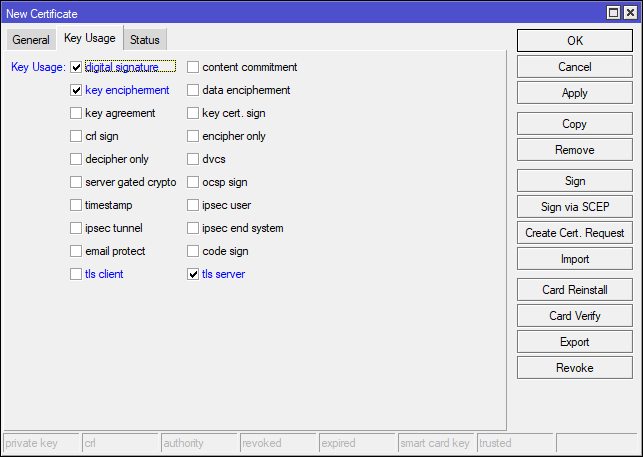Click the smart card key status field
The image size is (643, 458).
click(x=436, y=443)
